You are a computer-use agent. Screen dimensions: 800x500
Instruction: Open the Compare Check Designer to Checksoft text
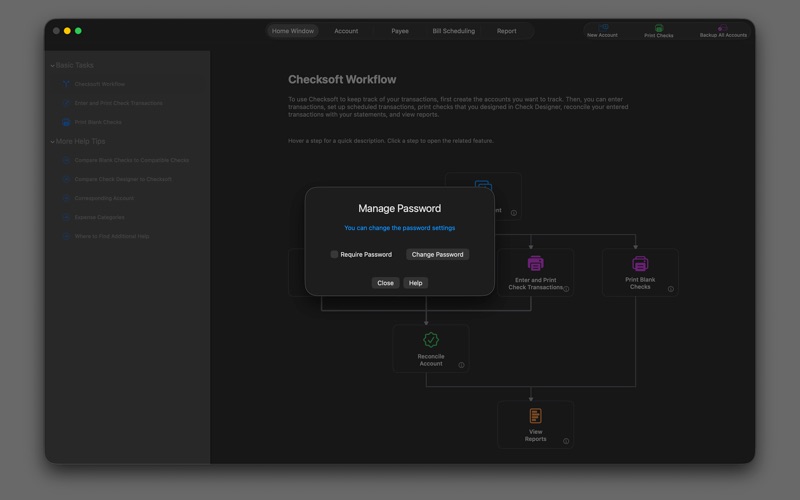(x=123, y=179)
